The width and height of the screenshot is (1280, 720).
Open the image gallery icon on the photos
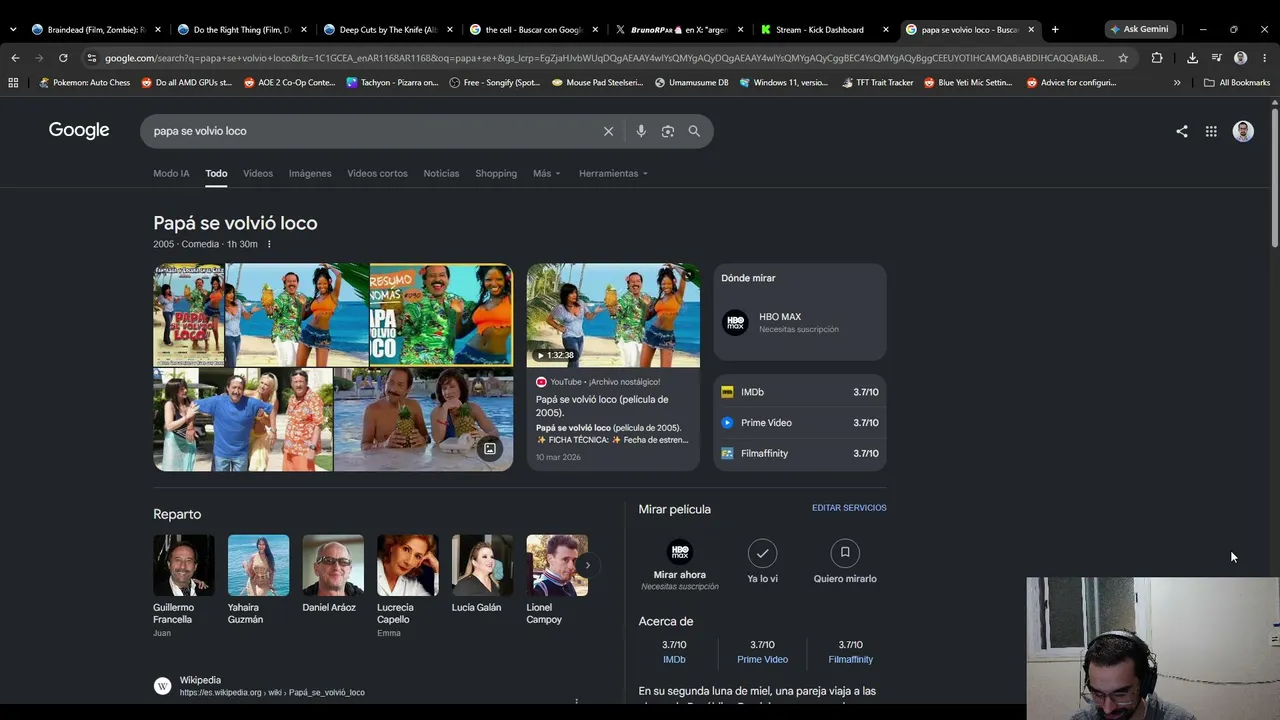(x=490, y=449)
